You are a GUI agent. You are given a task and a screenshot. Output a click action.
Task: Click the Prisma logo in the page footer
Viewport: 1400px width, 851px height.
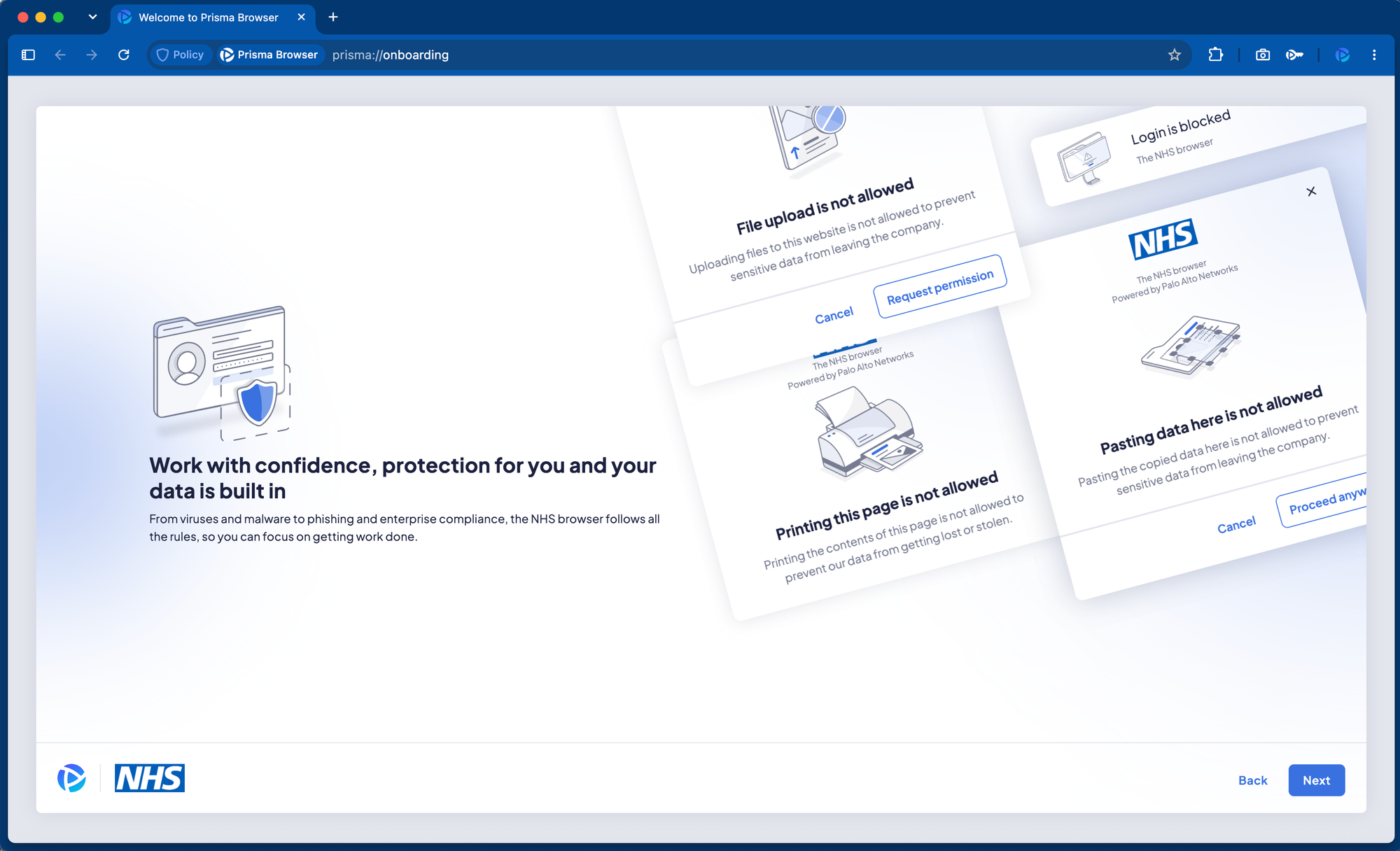(71, 778)
